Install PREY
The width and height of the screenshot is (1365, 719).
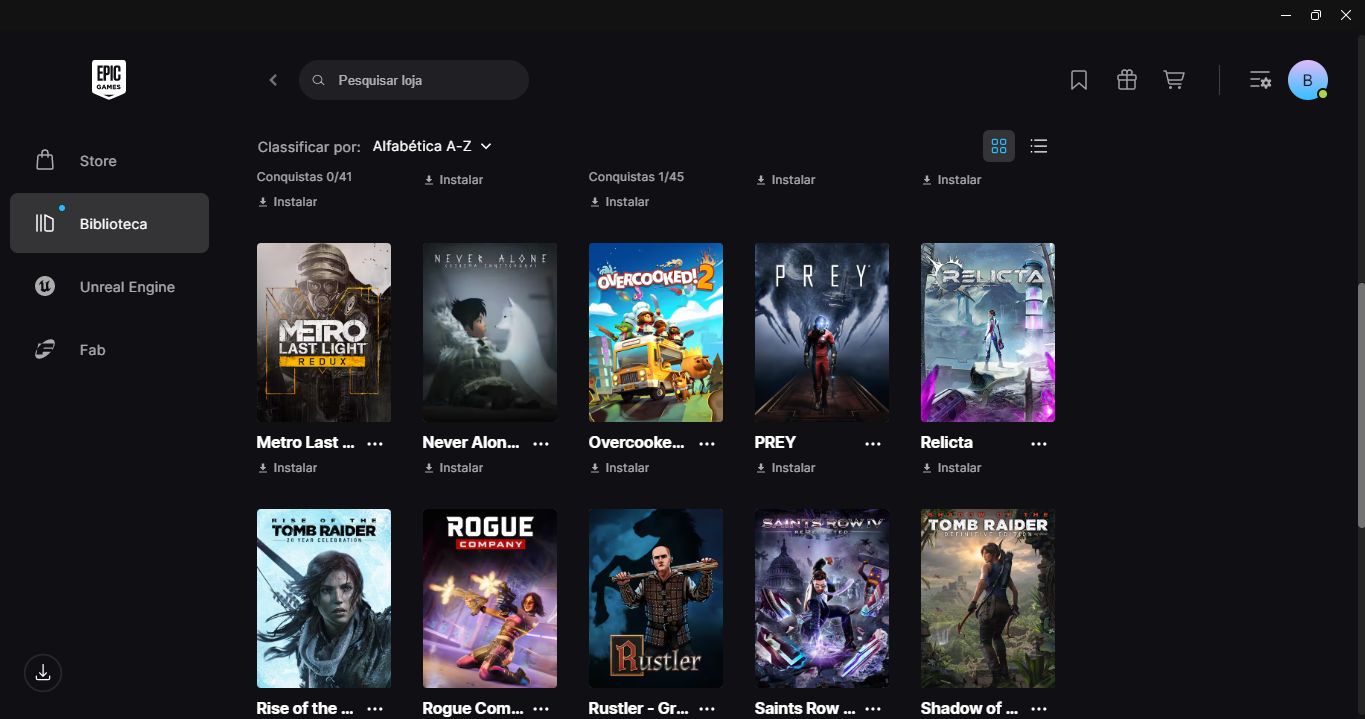tap(785, 468)
